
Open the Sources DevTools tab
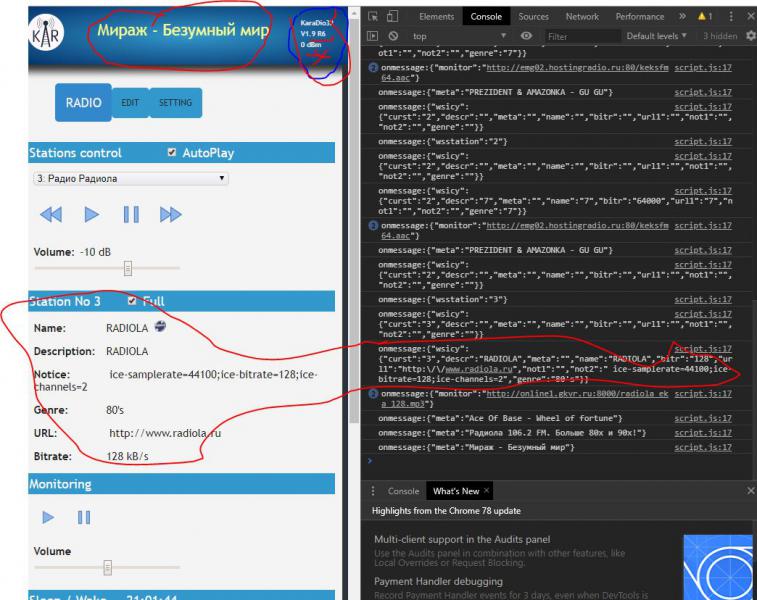533,16
